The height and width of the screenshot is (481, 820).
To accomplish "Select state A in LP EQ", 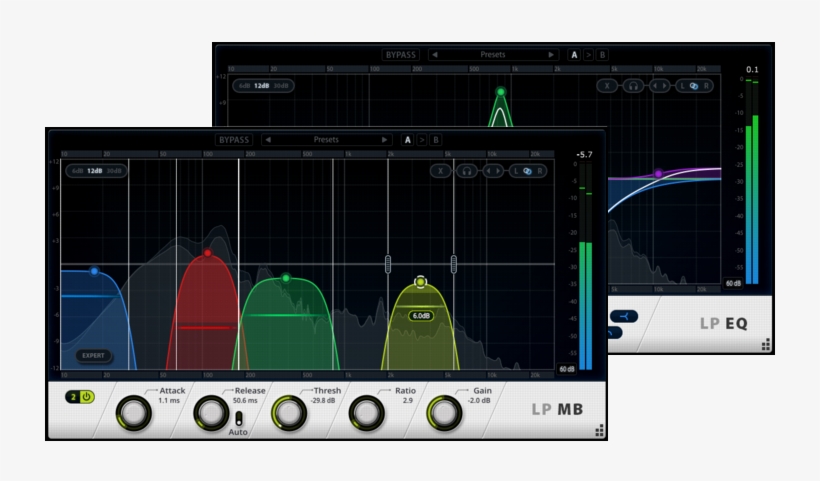I will [x=574, y=54].
